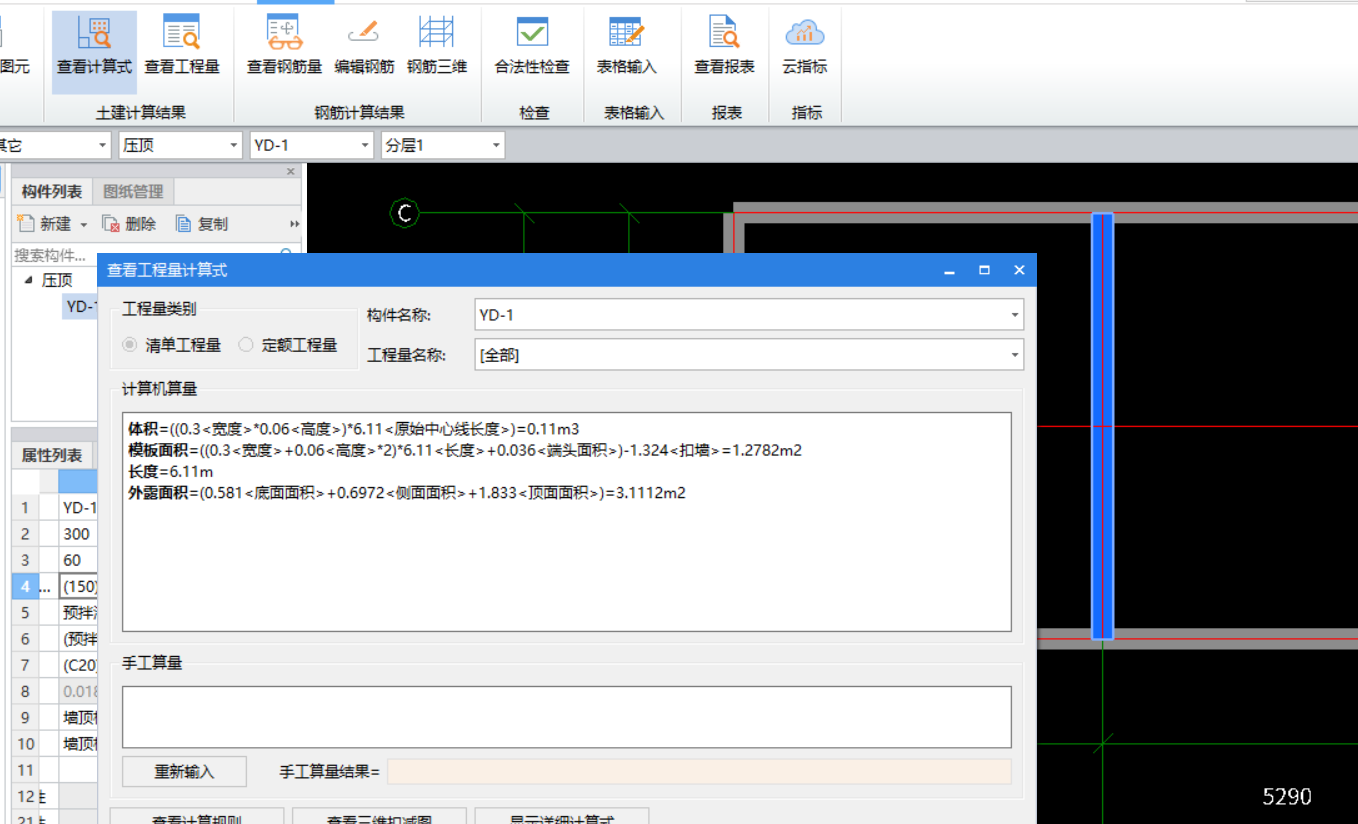Maximize the 查看工程量计算式 dialog

coord(984,270)
